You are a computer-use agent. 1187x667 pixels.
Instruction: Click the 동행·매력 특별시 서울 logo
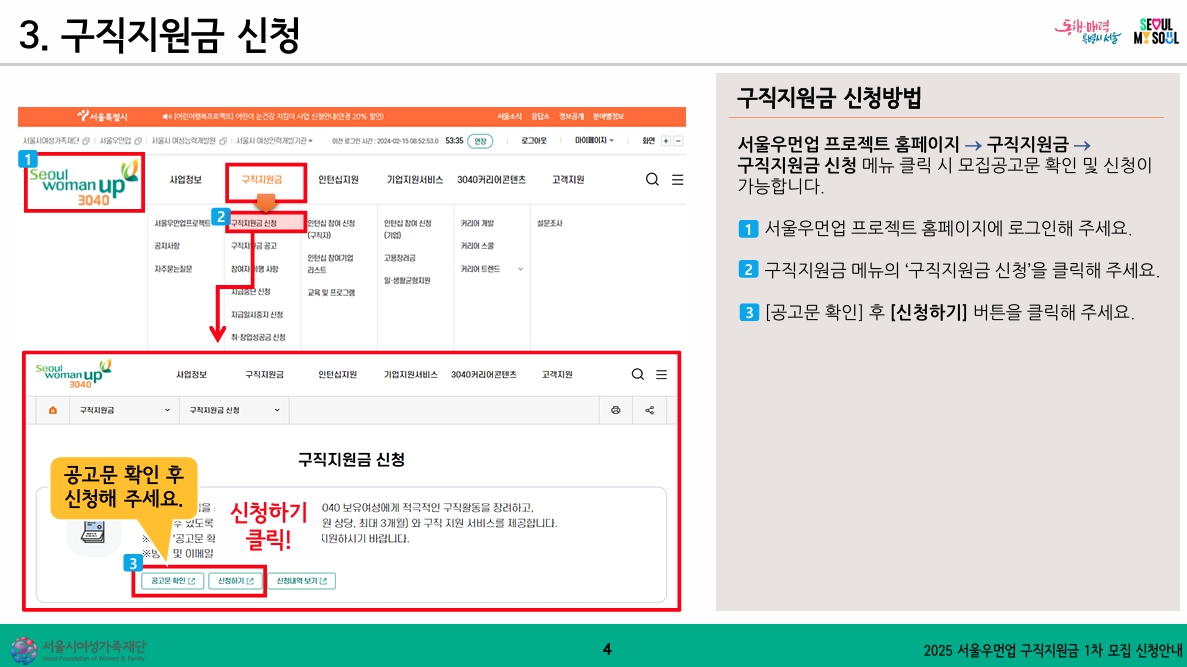point(1088,32)
